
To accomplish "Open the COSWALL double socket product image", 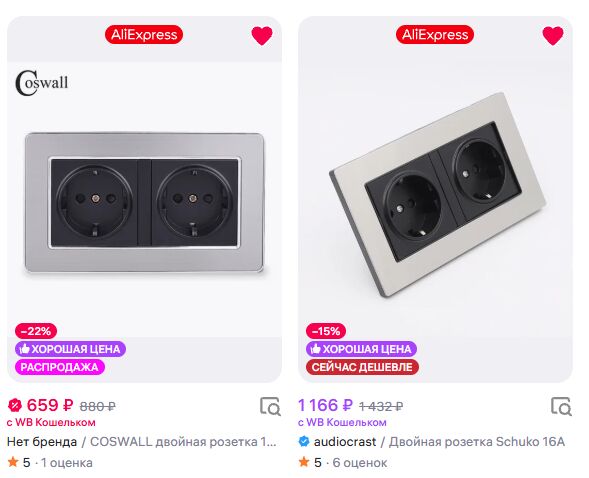I will [x=145, y=202].
